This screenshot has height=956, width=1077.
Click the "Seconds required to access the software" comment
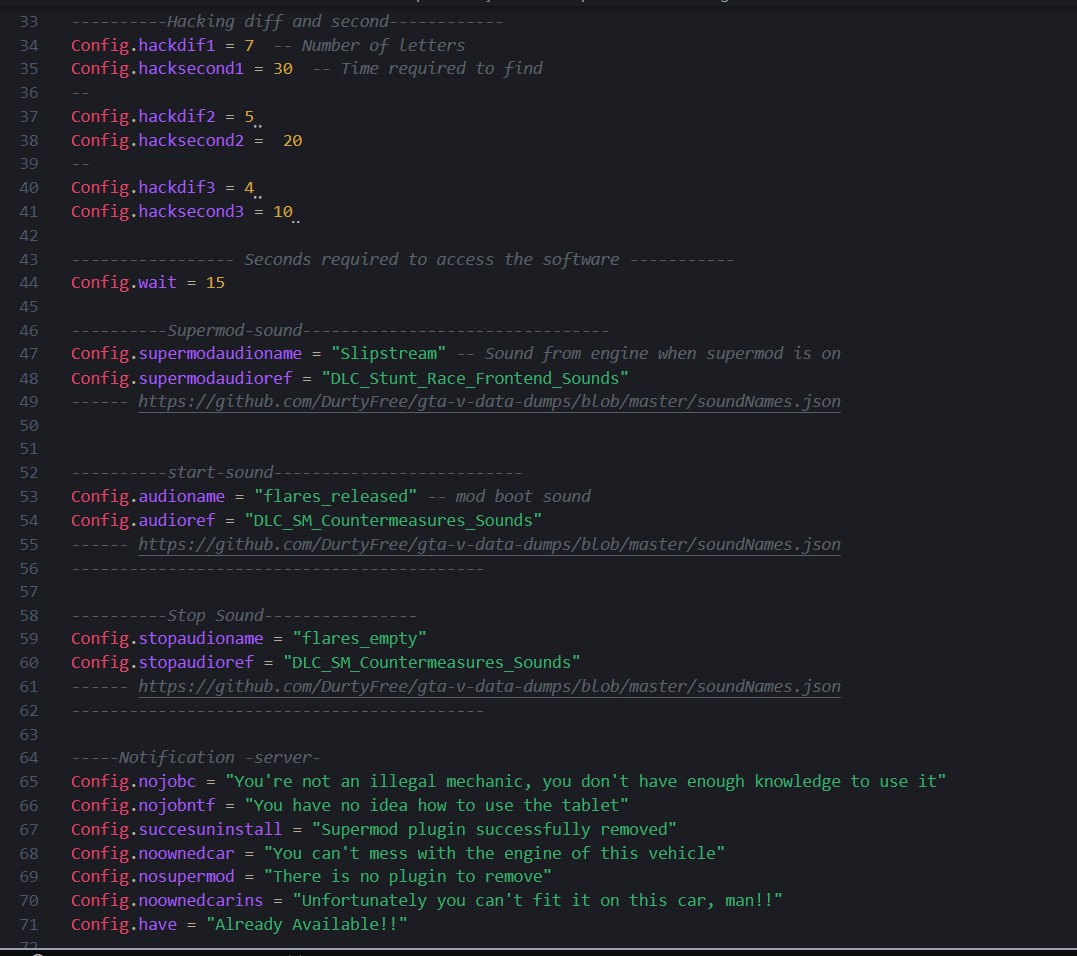coord(432,259)
